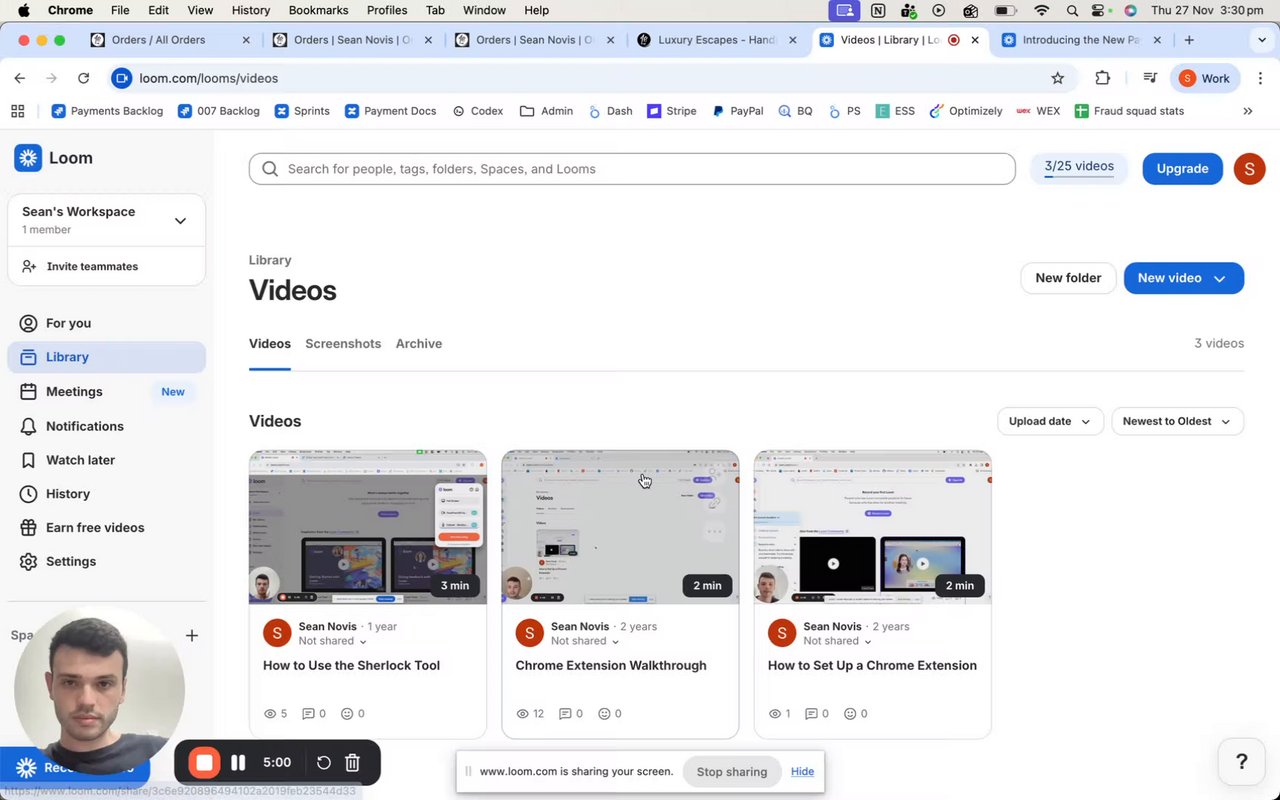Go to For you in the sidebar
The width and height of the screenshot is (1280, 800).
pos(106,323)
